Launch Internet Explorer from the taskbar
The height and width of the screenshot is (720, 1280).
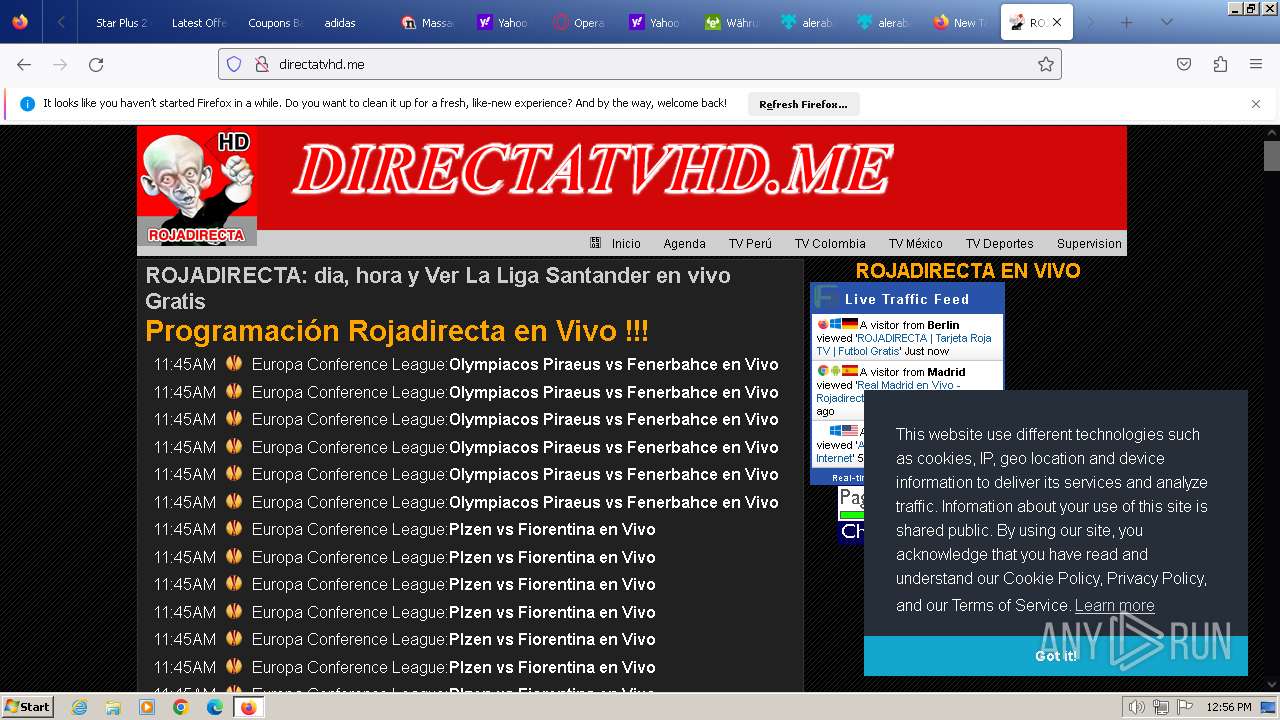[x=79, y=707]
